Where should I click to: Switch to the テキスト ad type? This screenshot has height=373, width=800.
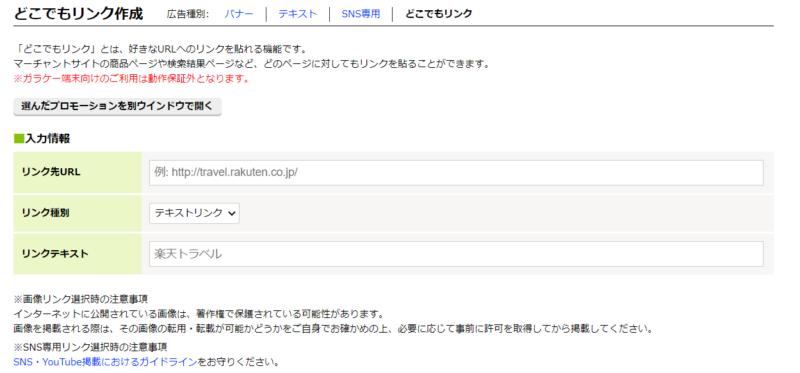pos(297,14)
